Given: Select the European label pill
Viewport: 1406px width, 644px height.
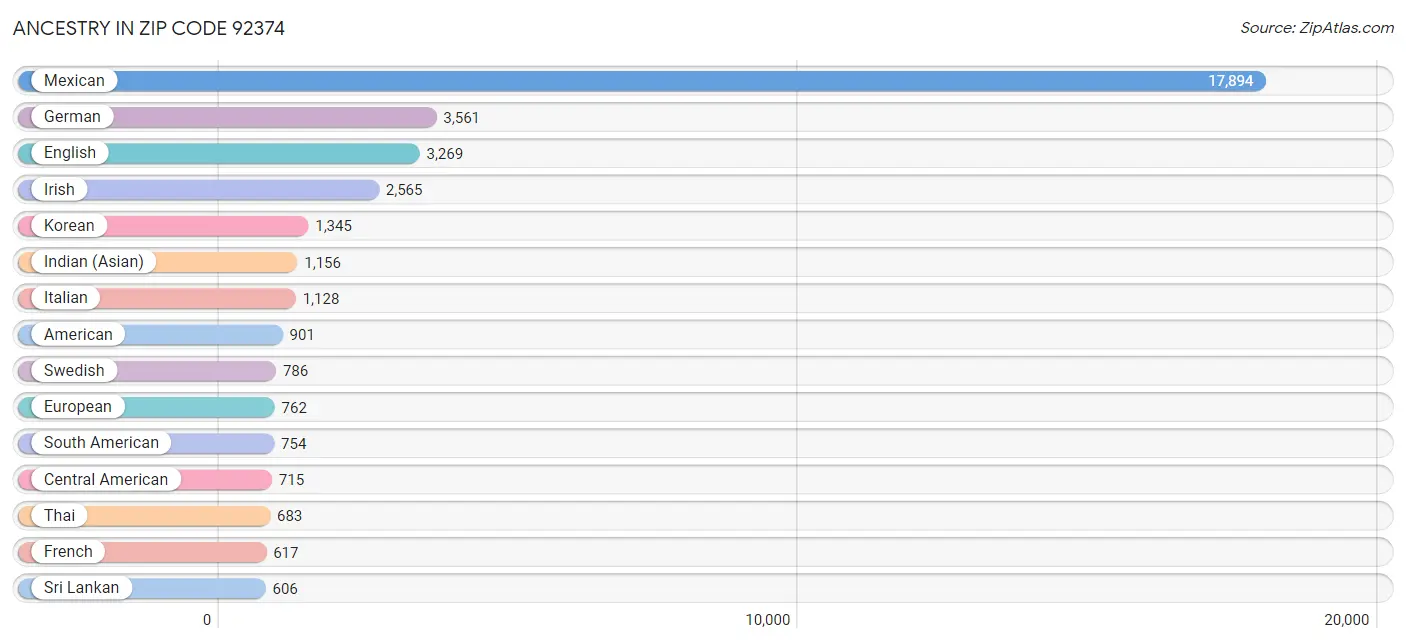Looking at the screenshot, I should click(77, 407).
